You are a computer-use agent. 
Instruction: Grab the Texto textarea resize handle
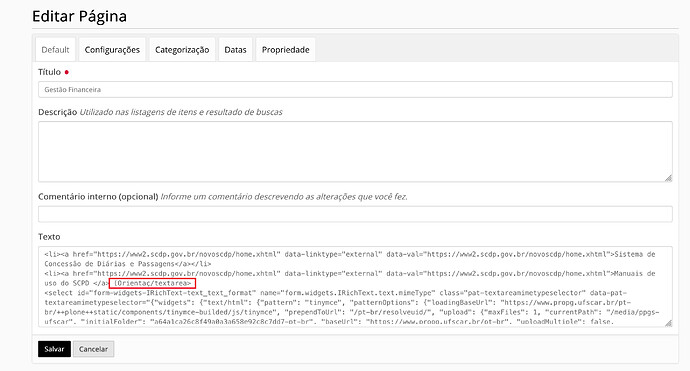coord(668,323)
